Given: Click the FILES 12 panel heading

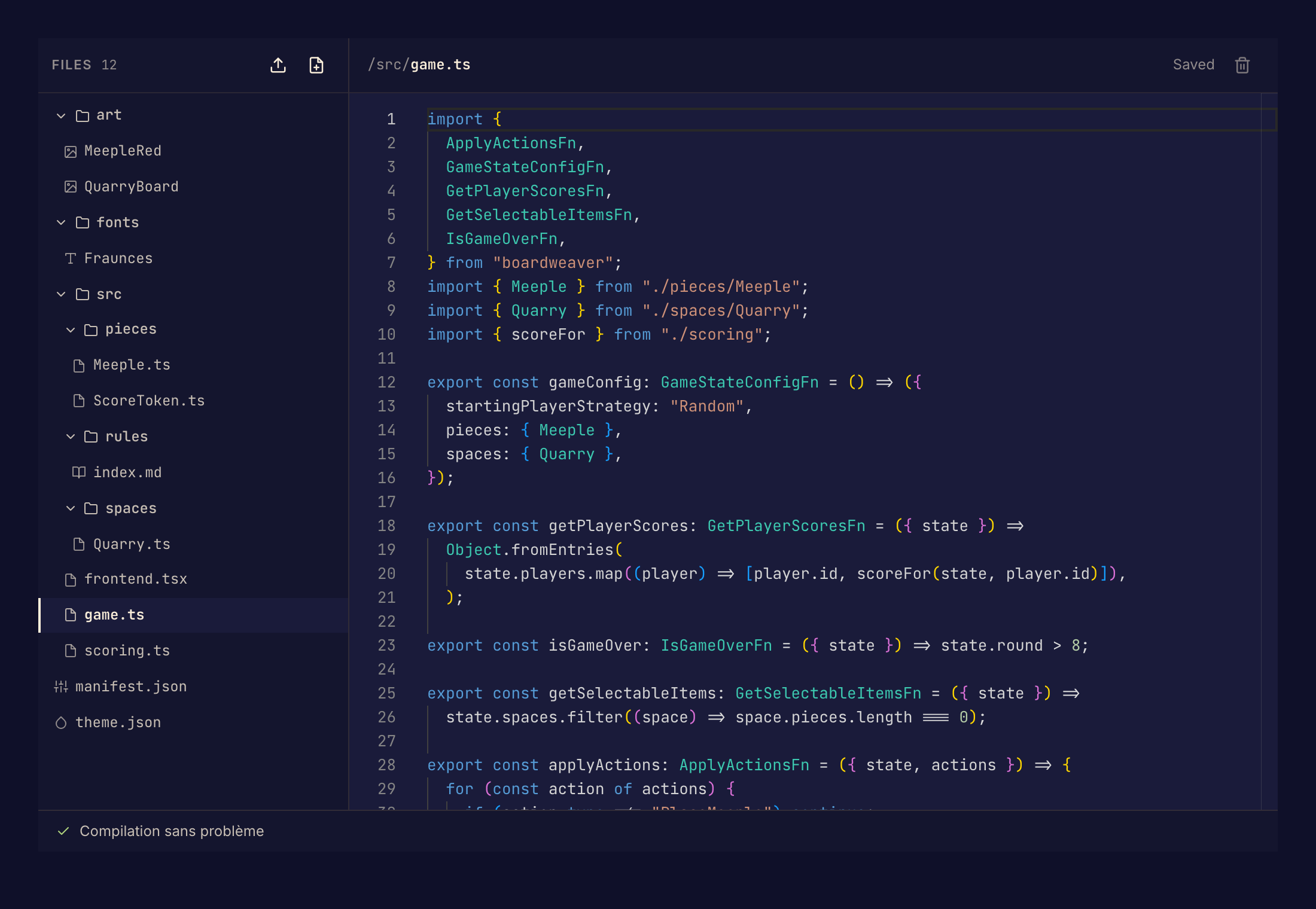Looking at the screenshot, I should tap(84, 65).
